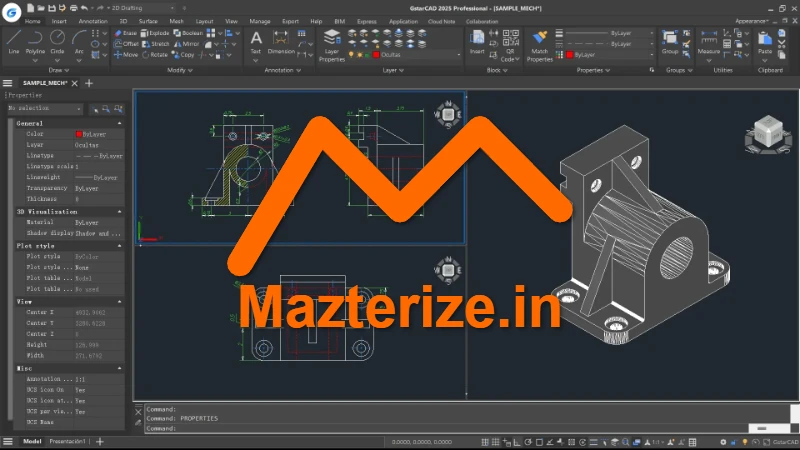
Task: Click the Rotate tool
Action: click(x=155, y=55)
